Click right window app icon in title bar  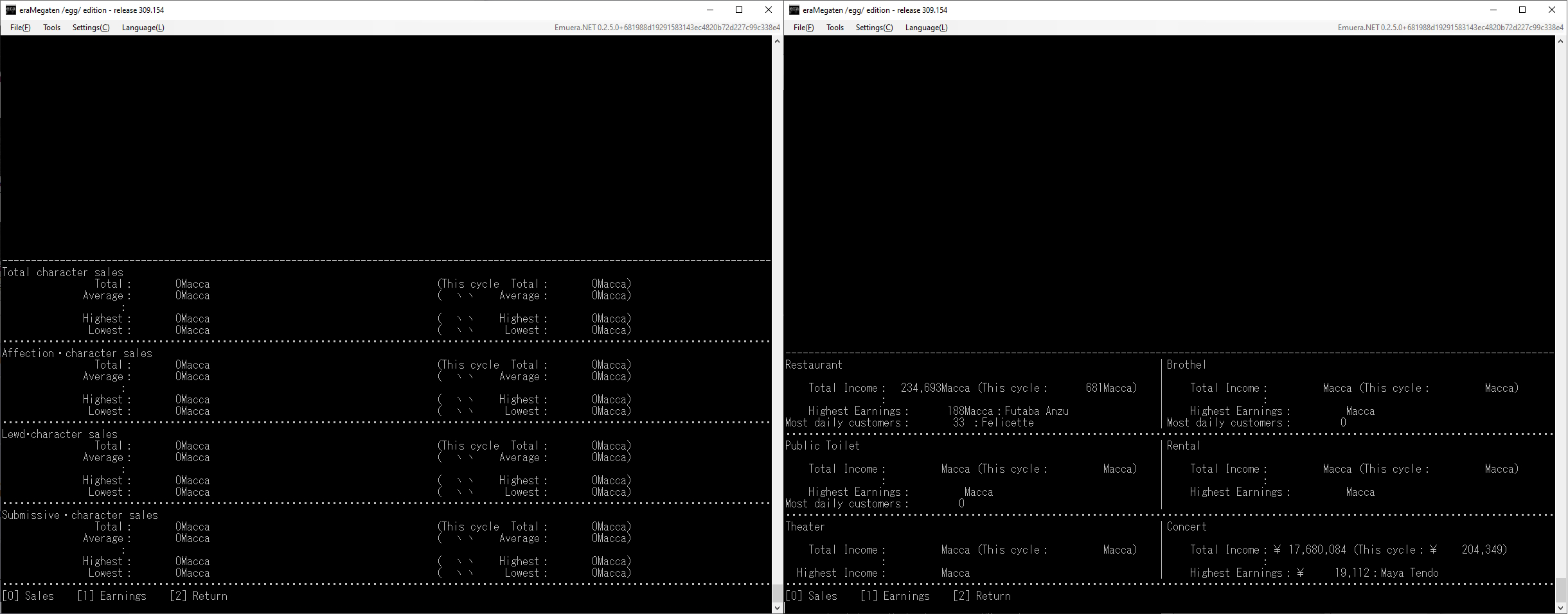tap(794, 10)
